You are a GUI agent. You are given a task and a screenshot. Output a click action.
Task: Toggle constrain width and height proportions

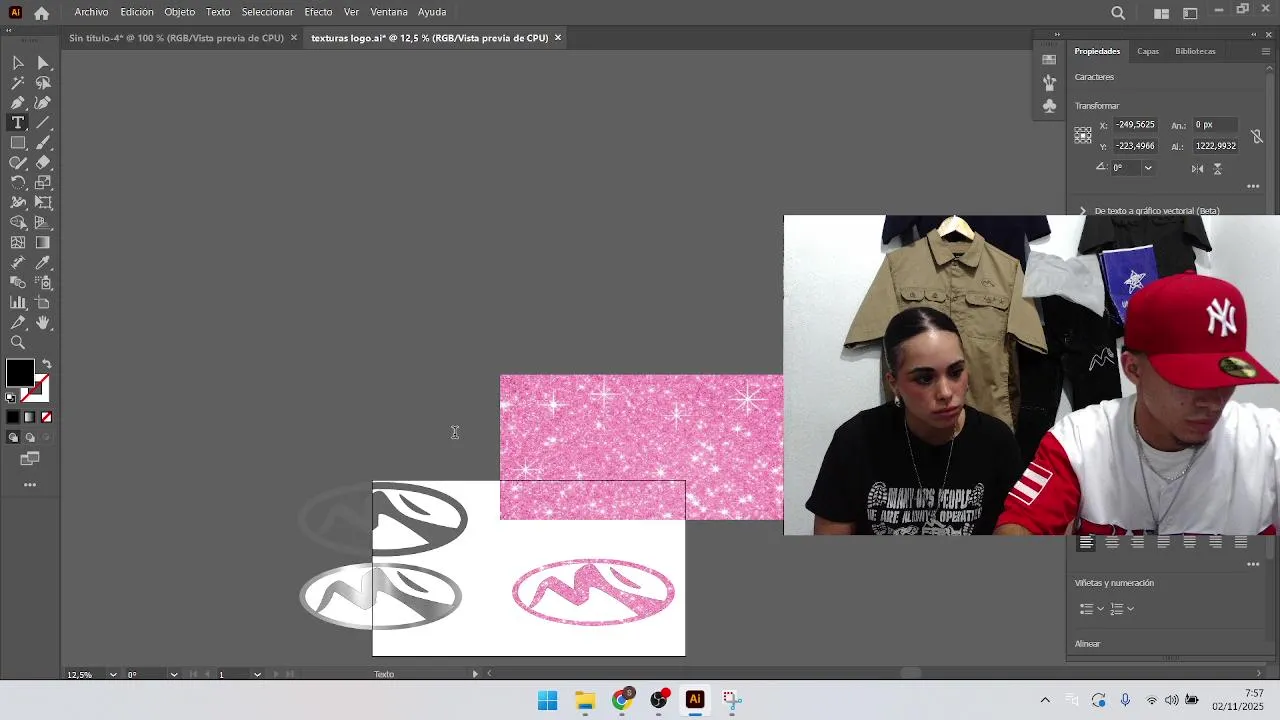(1257, 135)
